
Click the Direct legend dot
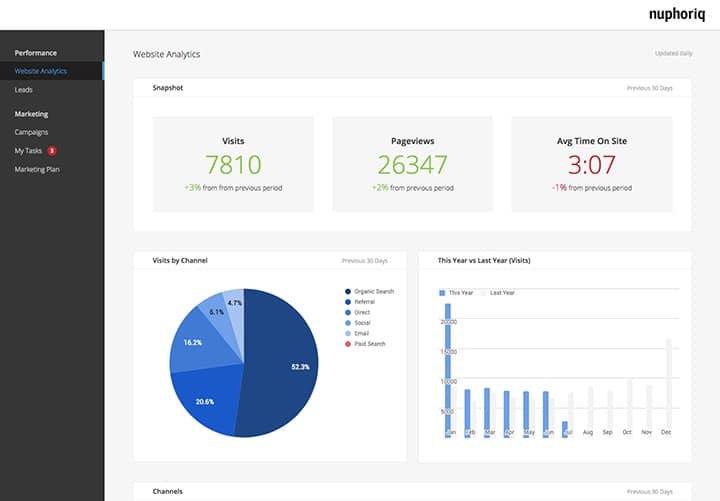348,313
